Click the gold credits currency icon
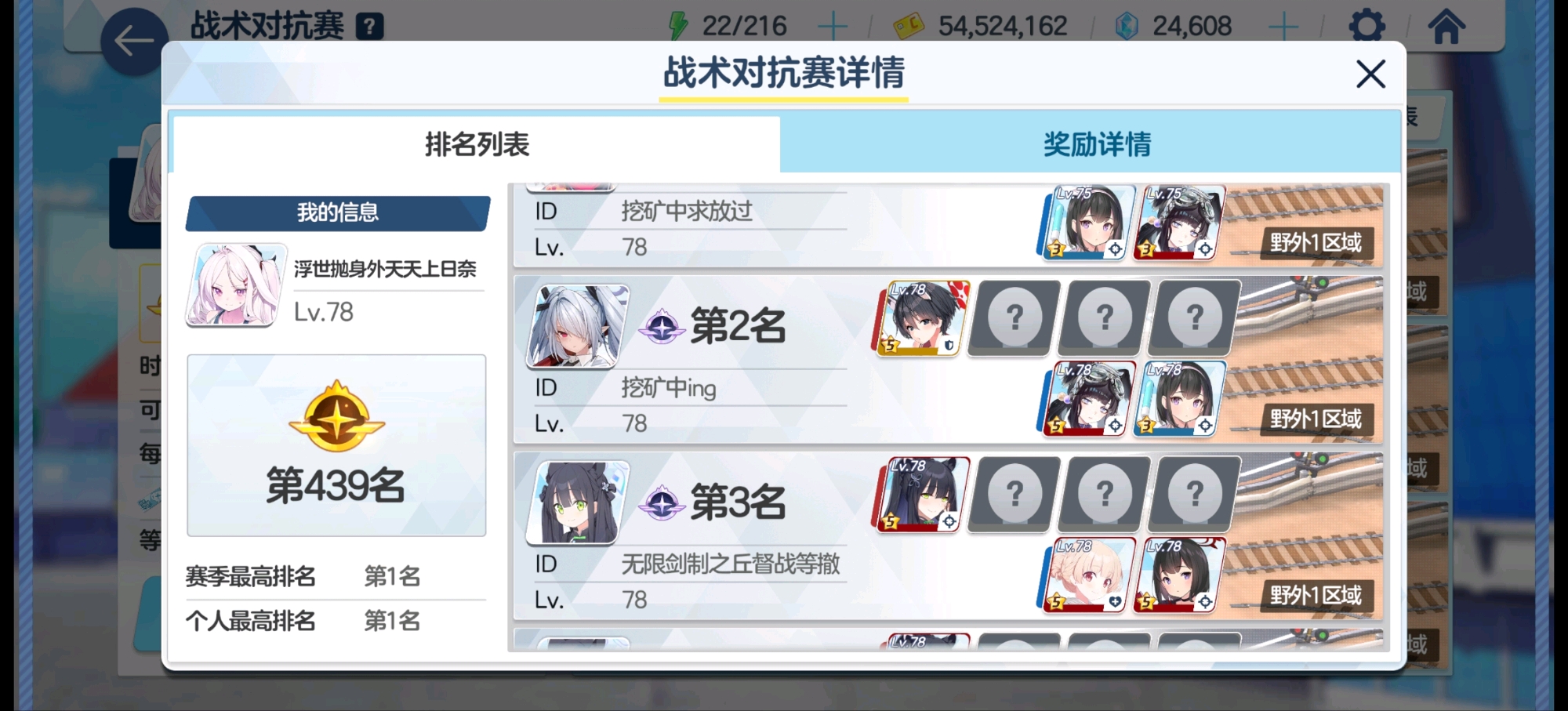 [909, 27]
